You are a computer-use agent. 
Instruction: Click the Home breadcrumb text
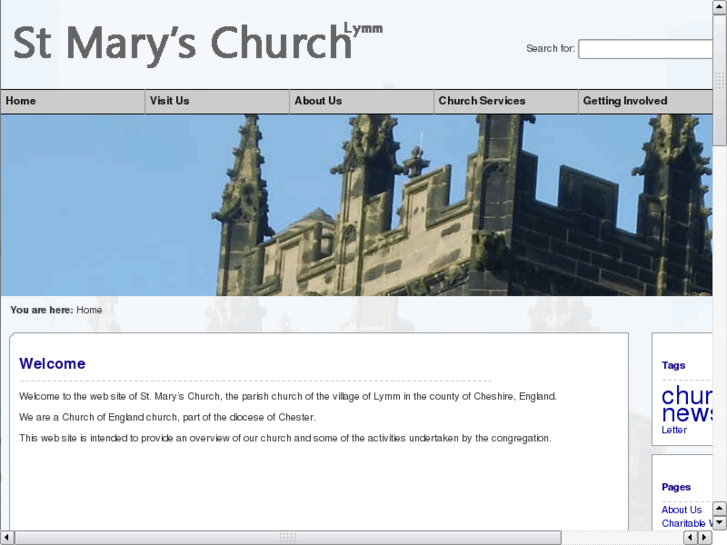tap(89, 310)
